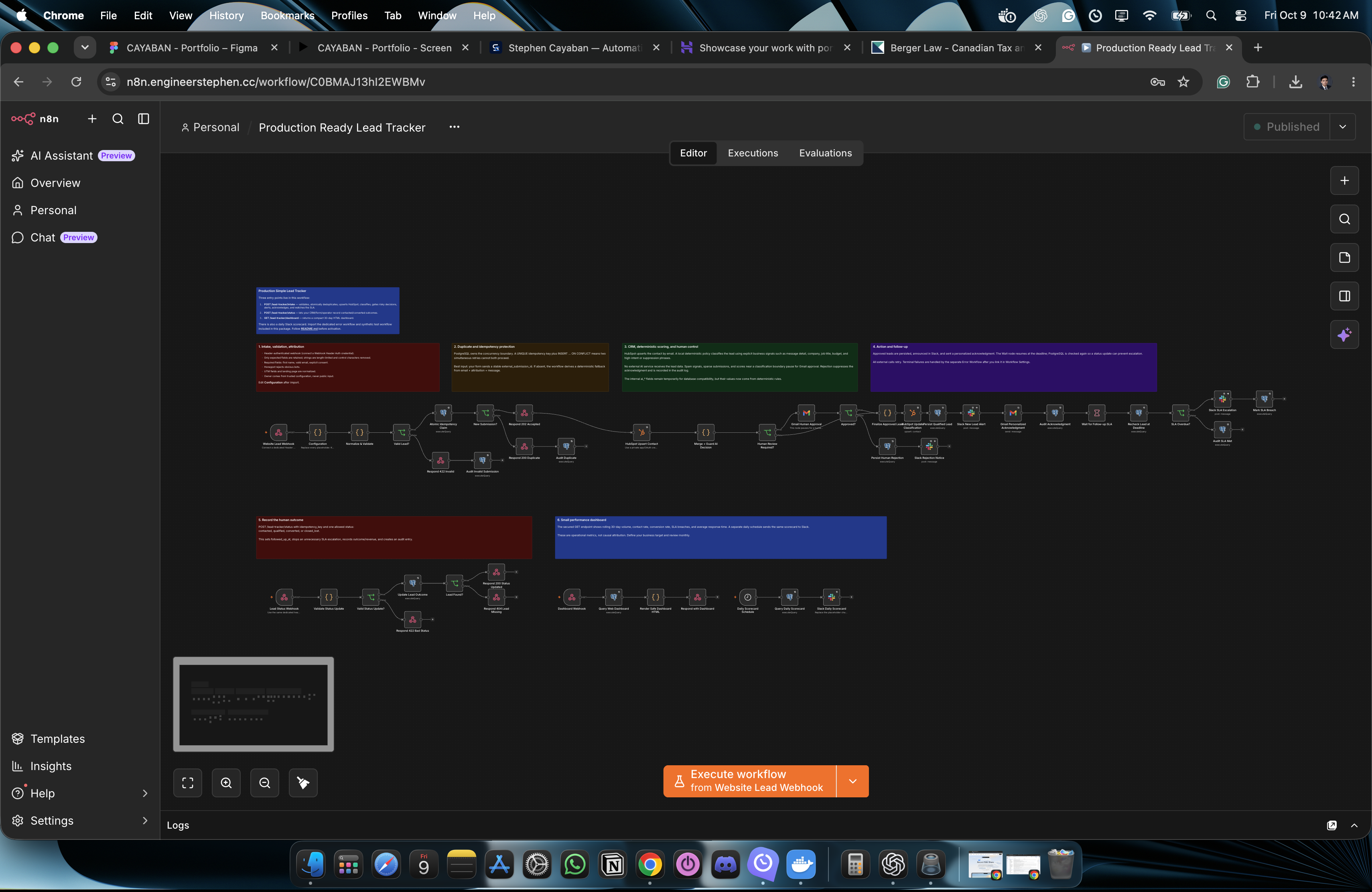
Task: Toggle the n8n sidebar collapse icon
Action: coord(144,119)
